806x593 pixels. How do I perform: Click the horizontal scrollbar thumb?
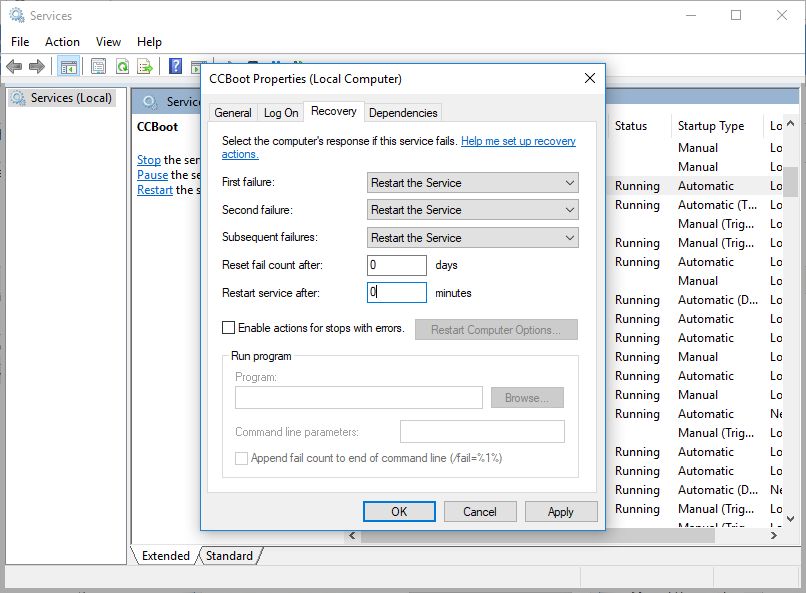538,536
